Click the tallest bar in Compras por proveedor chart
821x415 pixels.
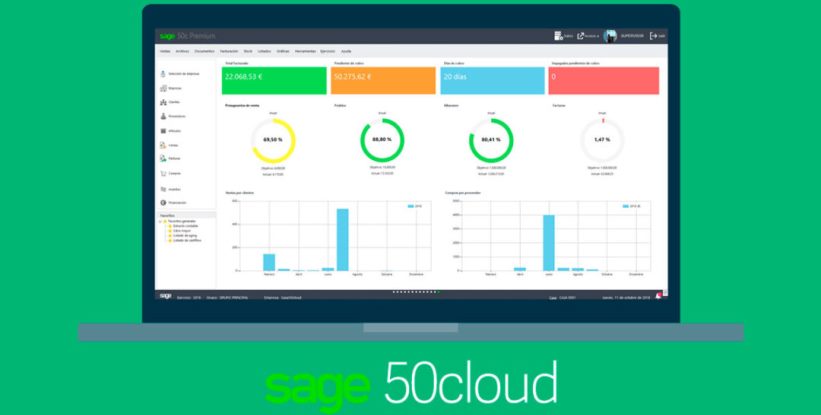(549, 243)
